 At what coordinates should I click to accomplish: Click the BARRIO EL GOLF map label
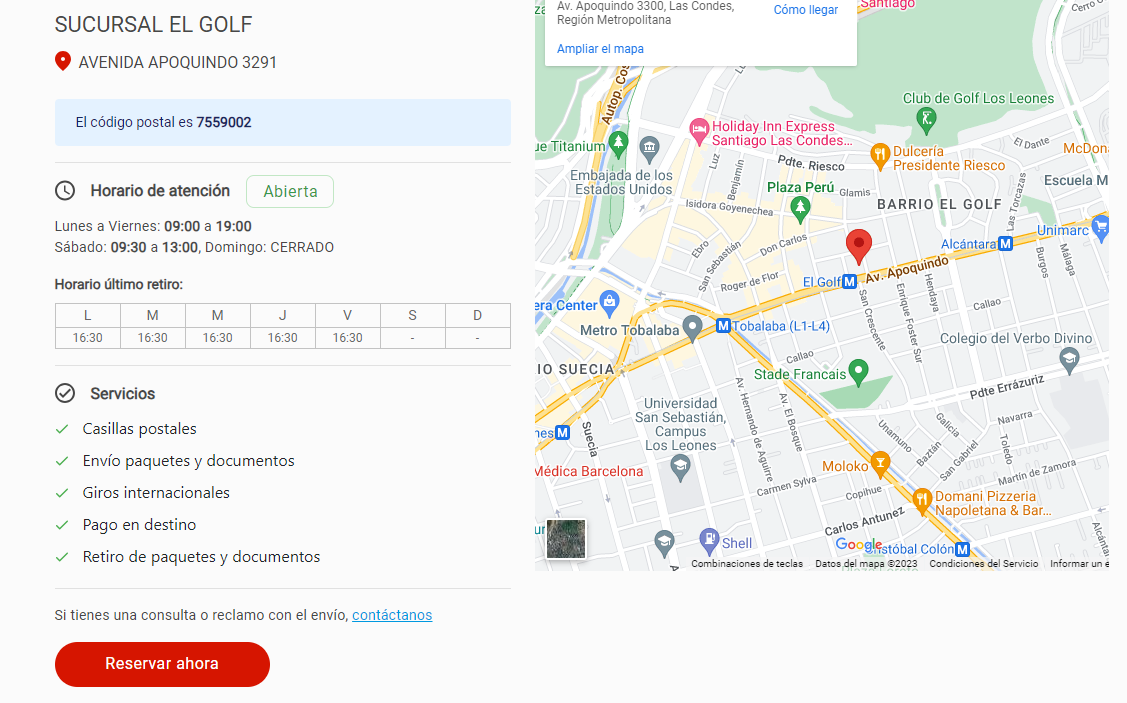pos(939,204)
